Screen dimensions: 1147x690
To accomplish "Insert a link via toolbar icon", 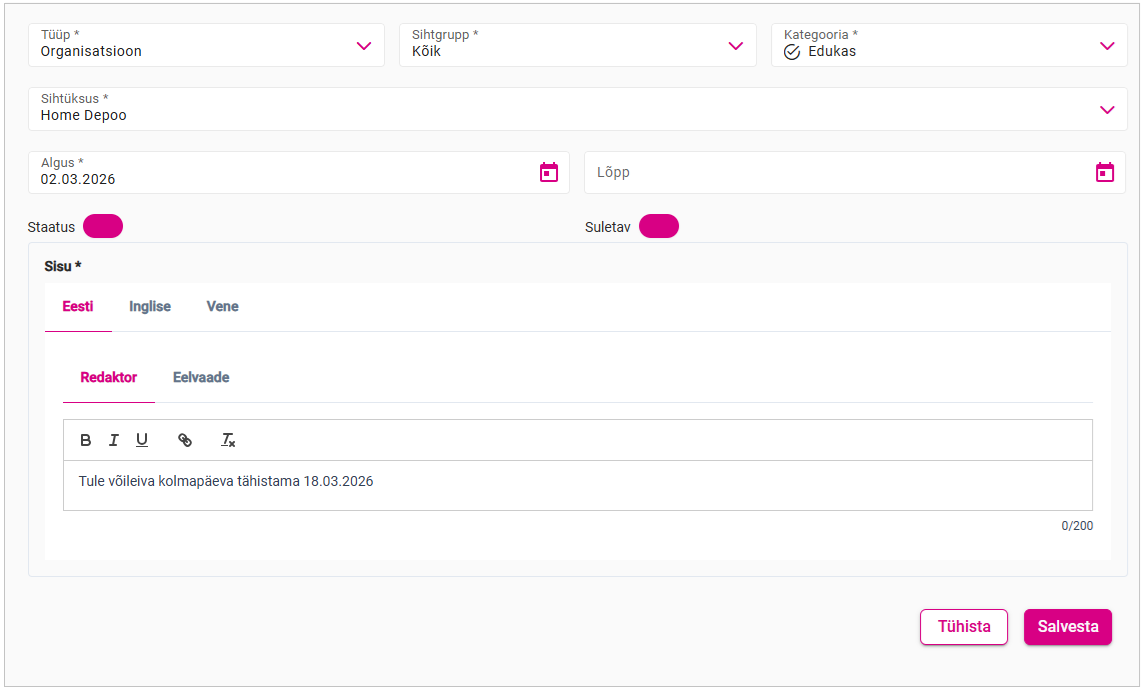I will pyautogui.click(x=185, y=440).
